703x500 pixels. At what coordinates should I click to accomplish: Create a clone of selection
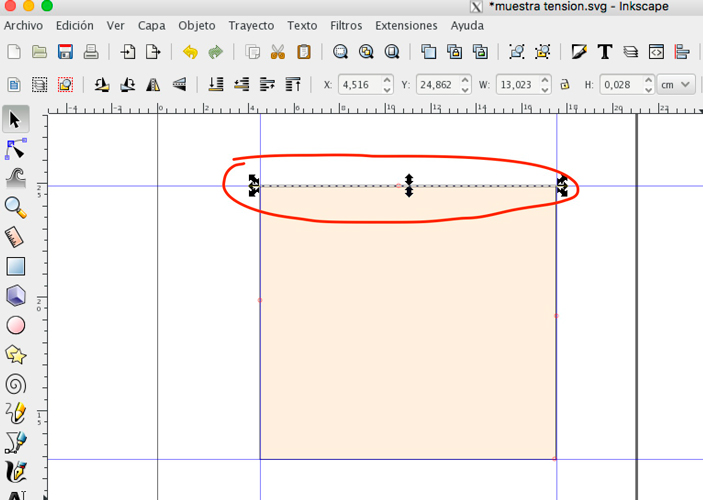[454, 52]
